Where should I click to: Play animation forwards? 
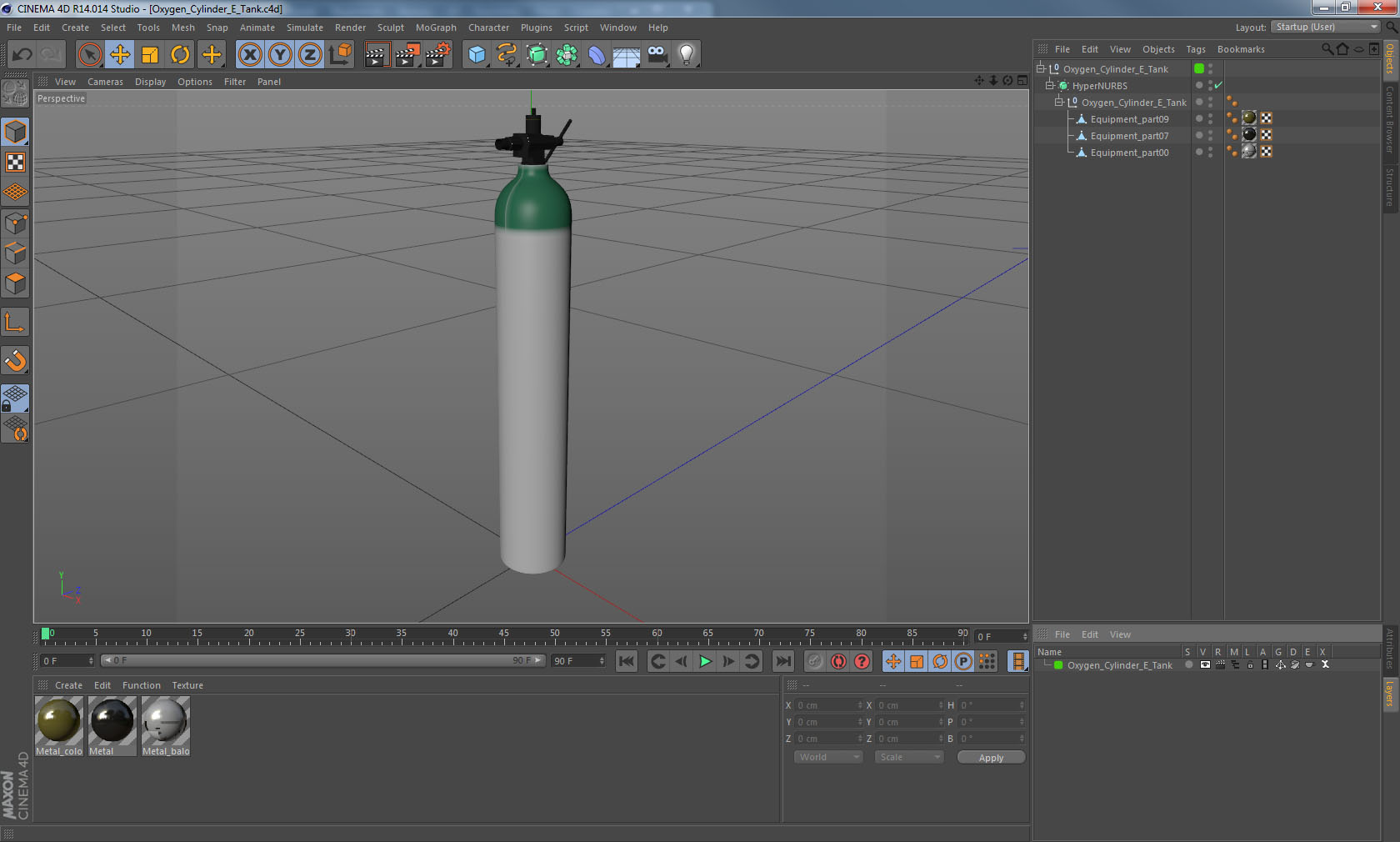705,661
